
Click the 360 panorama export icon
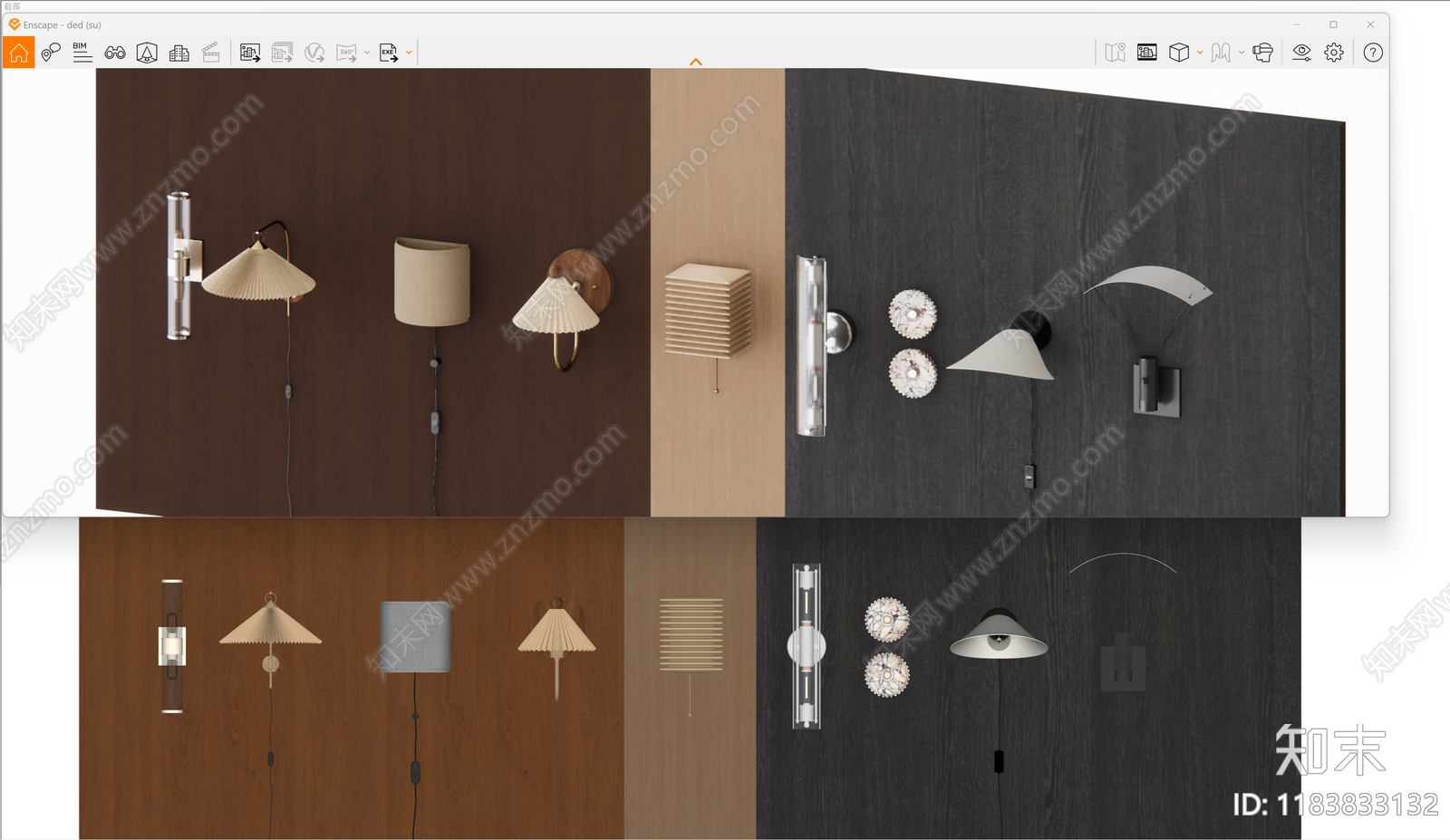click(x=346, y=53)
